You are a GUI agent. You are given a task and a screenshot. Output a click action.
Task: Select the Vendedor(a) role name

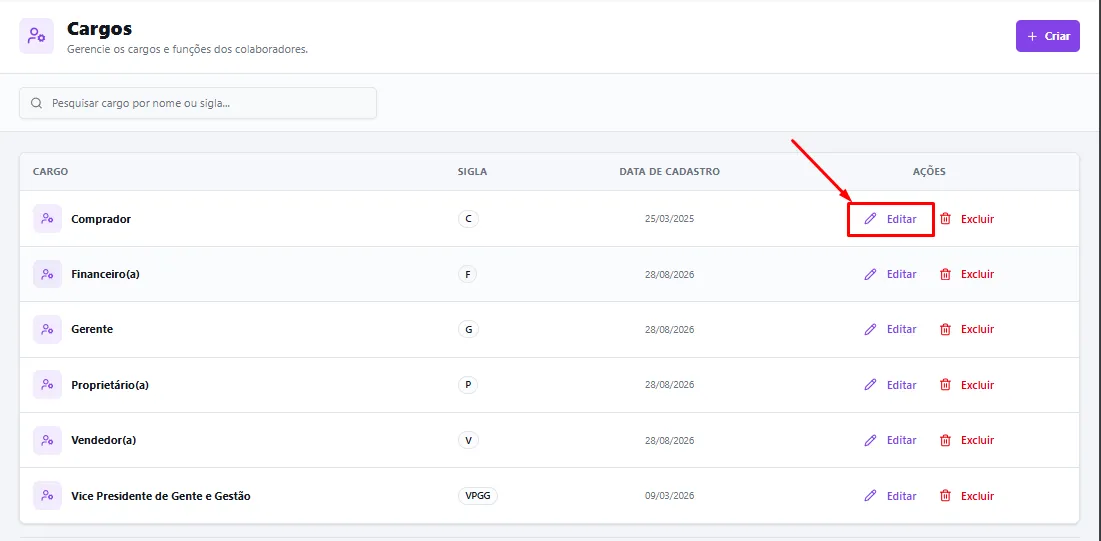(x=103, y=440)
